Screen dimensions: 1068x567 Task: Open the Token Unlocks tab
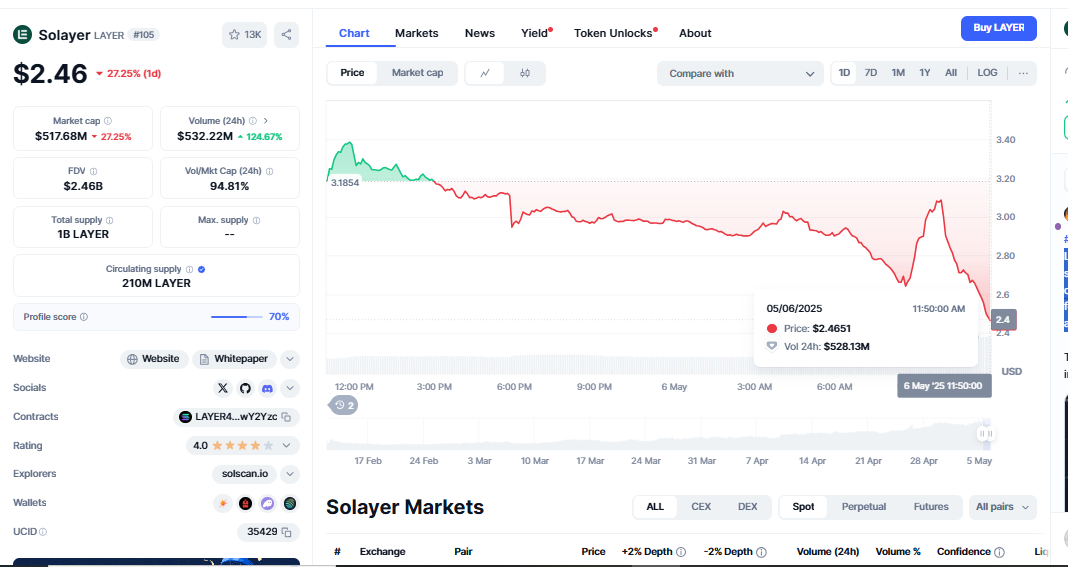point(613,33)
